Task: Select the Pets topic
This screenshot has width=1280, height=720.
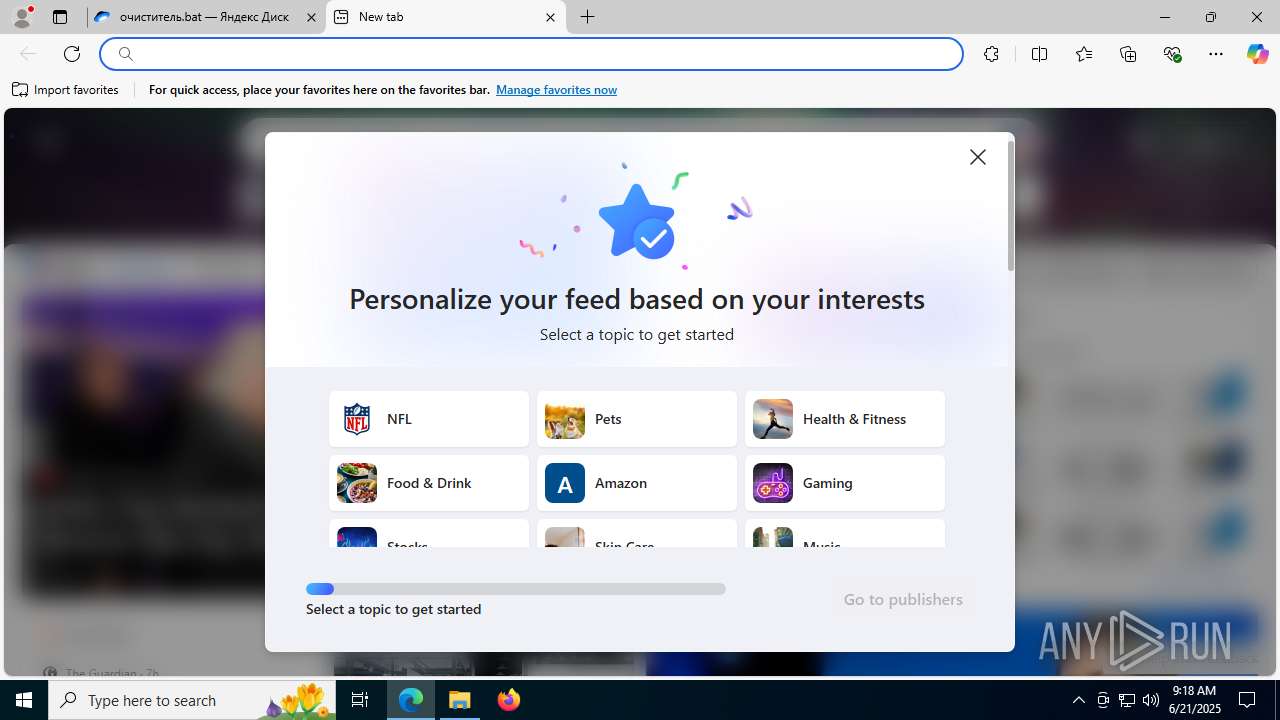Action: pos(637,419)
